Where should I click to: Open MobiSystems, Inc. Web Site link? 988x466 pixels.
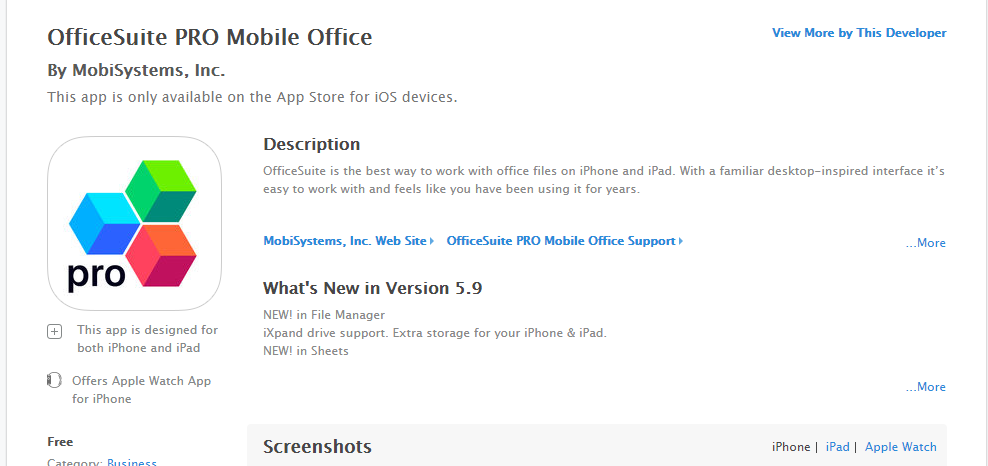pos(345,241)
